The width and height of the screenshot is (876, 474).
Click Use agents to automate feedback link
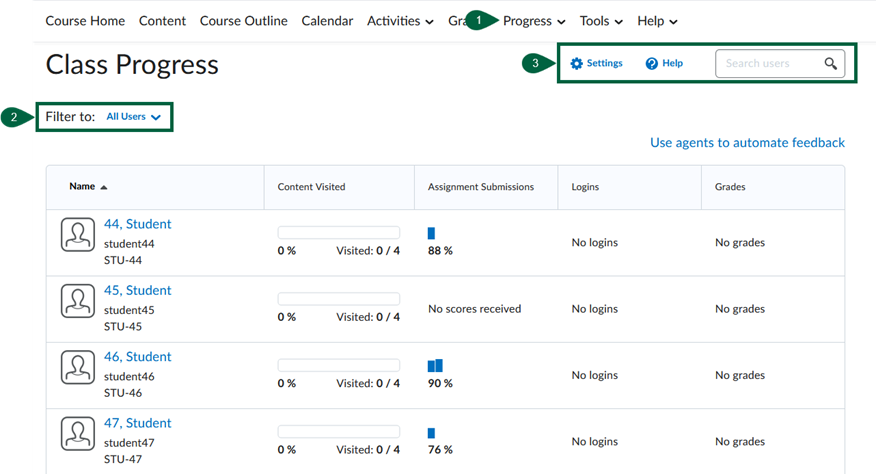pos(747,143)
